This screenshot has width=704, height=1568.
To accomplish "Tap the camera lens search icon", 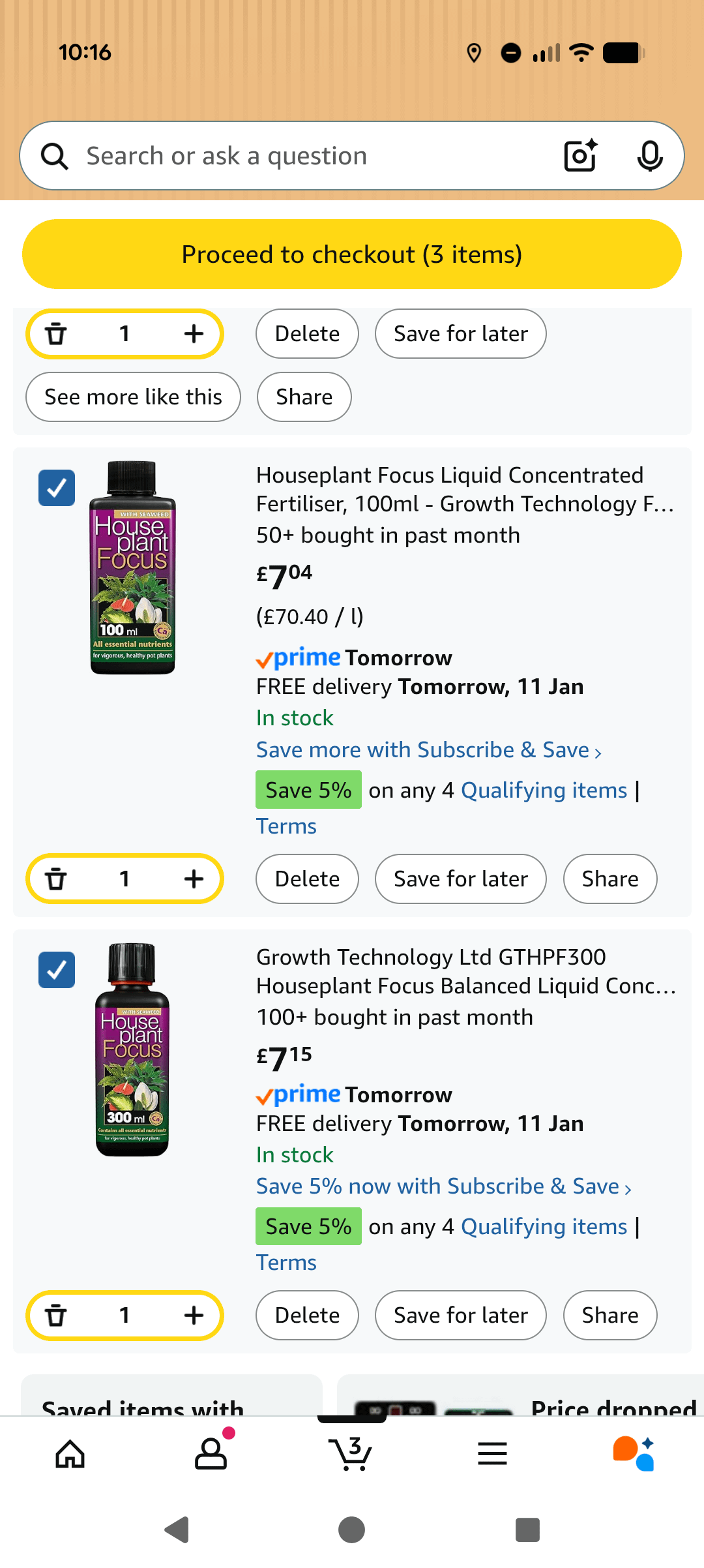I will [580, 156].
